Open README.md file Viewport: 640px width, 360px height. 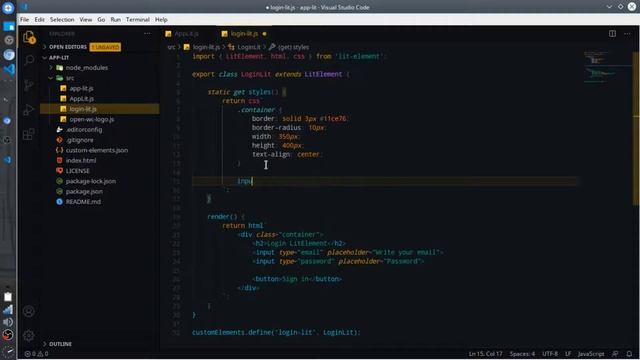click(83, 202)
